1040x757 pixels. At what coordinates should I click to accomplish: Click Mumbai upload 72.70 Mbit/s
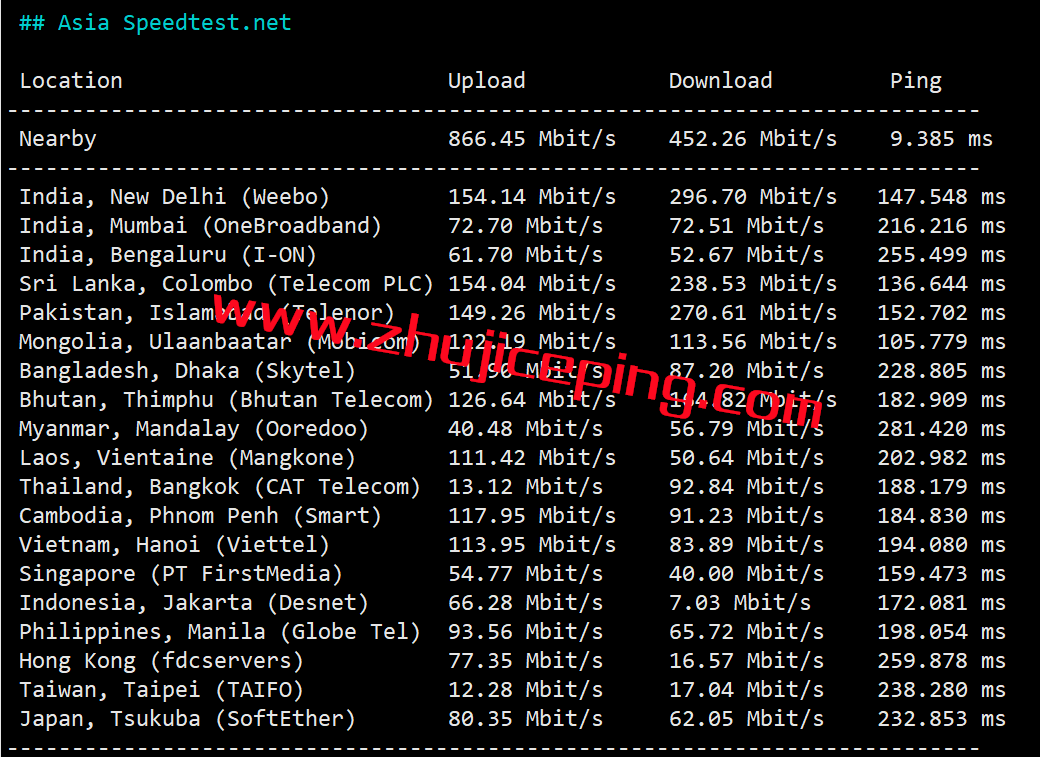point(525,226)
